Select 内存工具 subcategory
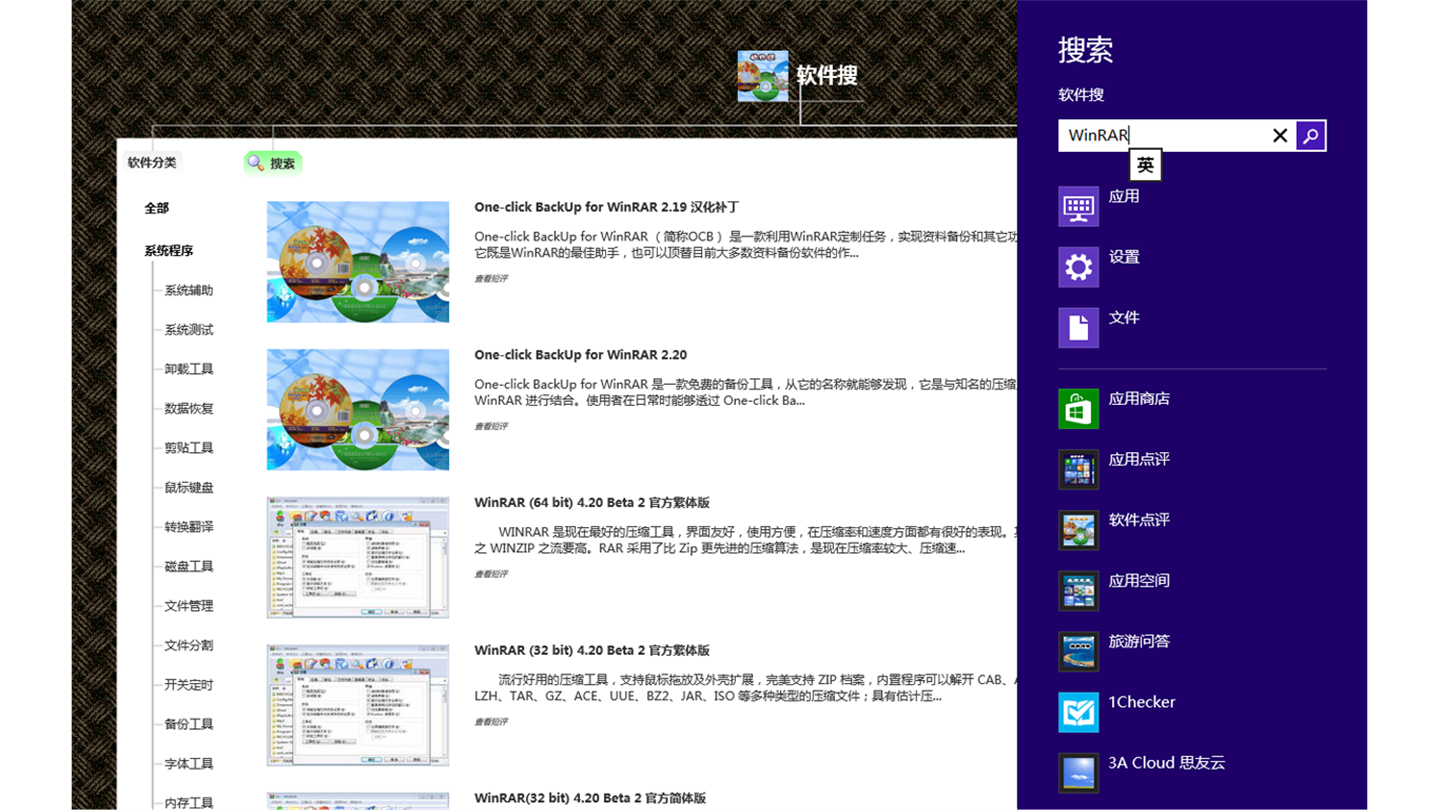Screen dimensions: 1440x810 tap(189, 803)
